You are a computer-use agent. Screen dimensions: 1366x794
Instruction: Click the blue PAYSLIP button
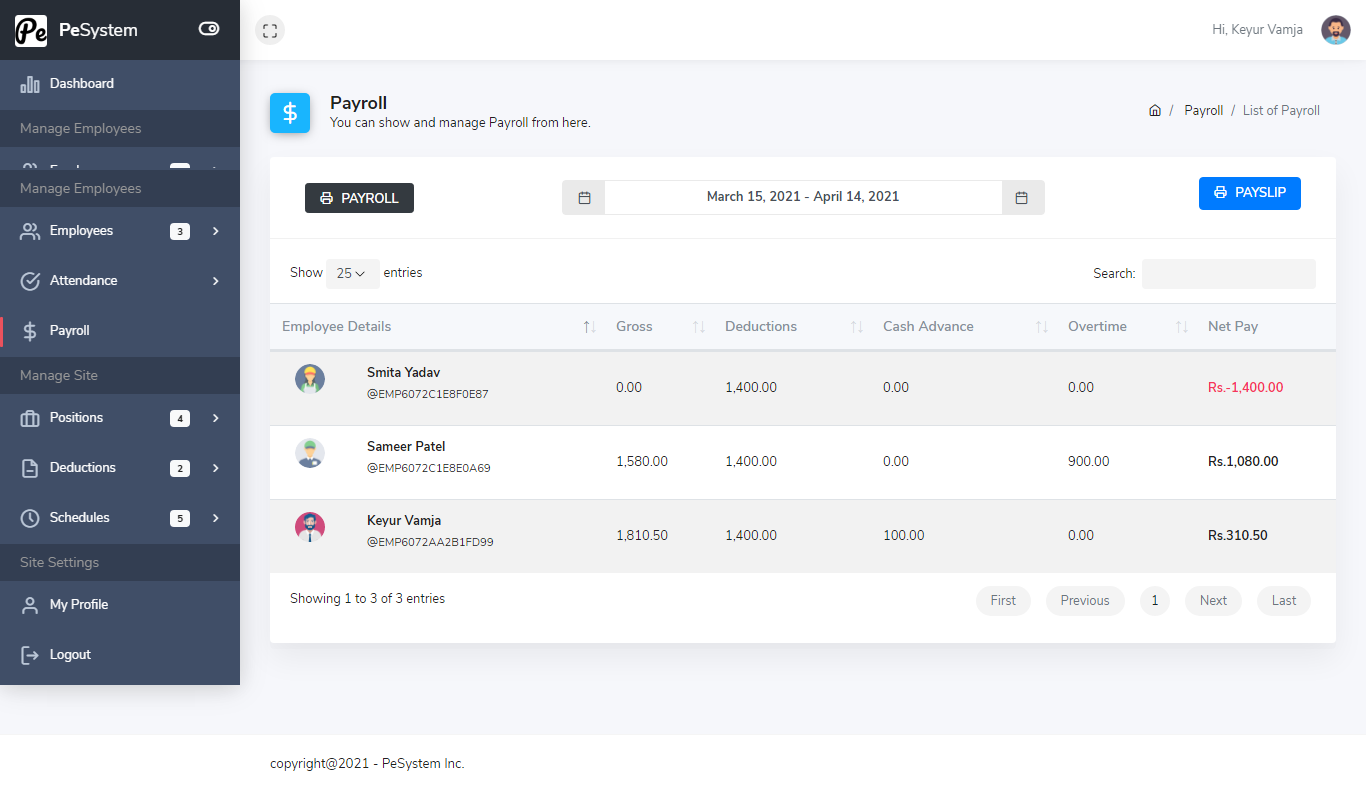click(x=1249, y=193)
